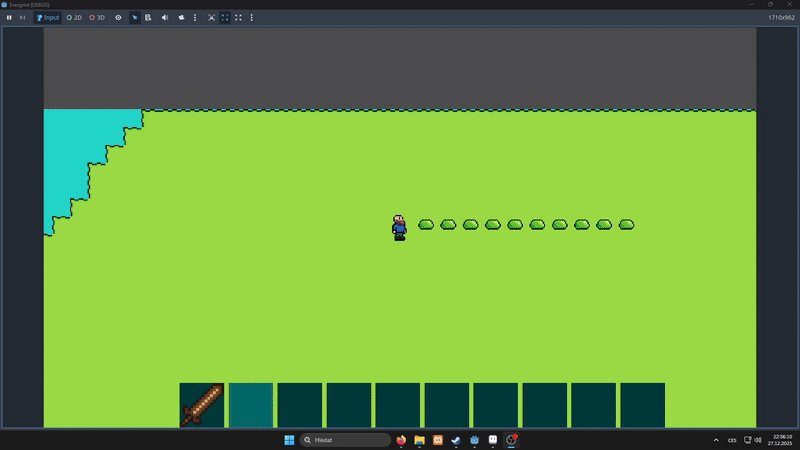Click the camera override icon

click(x=181, y=17)
